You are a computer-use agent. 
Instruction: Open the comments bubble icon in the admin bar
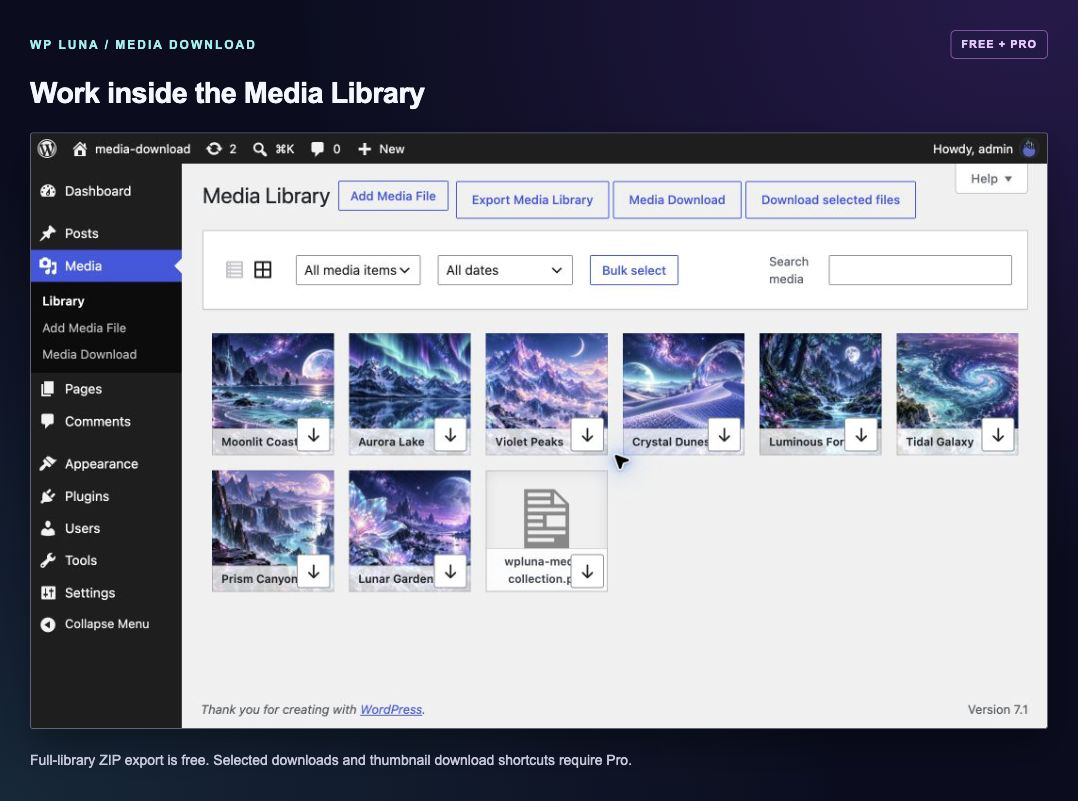(x=317, y=149)
